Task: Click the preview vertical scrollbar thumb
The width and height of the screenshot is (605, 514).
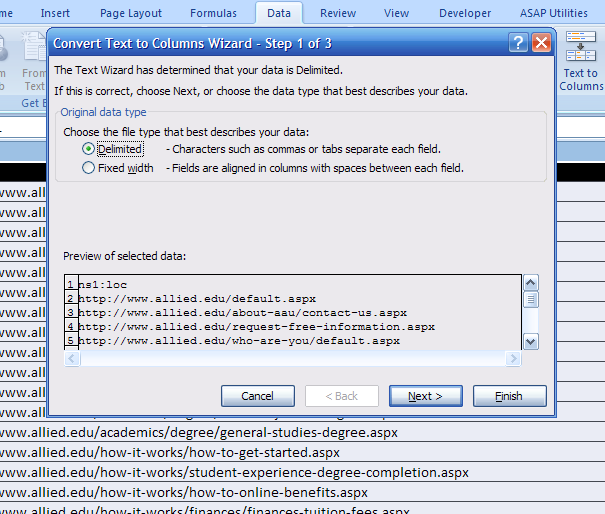Action: [531, 299]
